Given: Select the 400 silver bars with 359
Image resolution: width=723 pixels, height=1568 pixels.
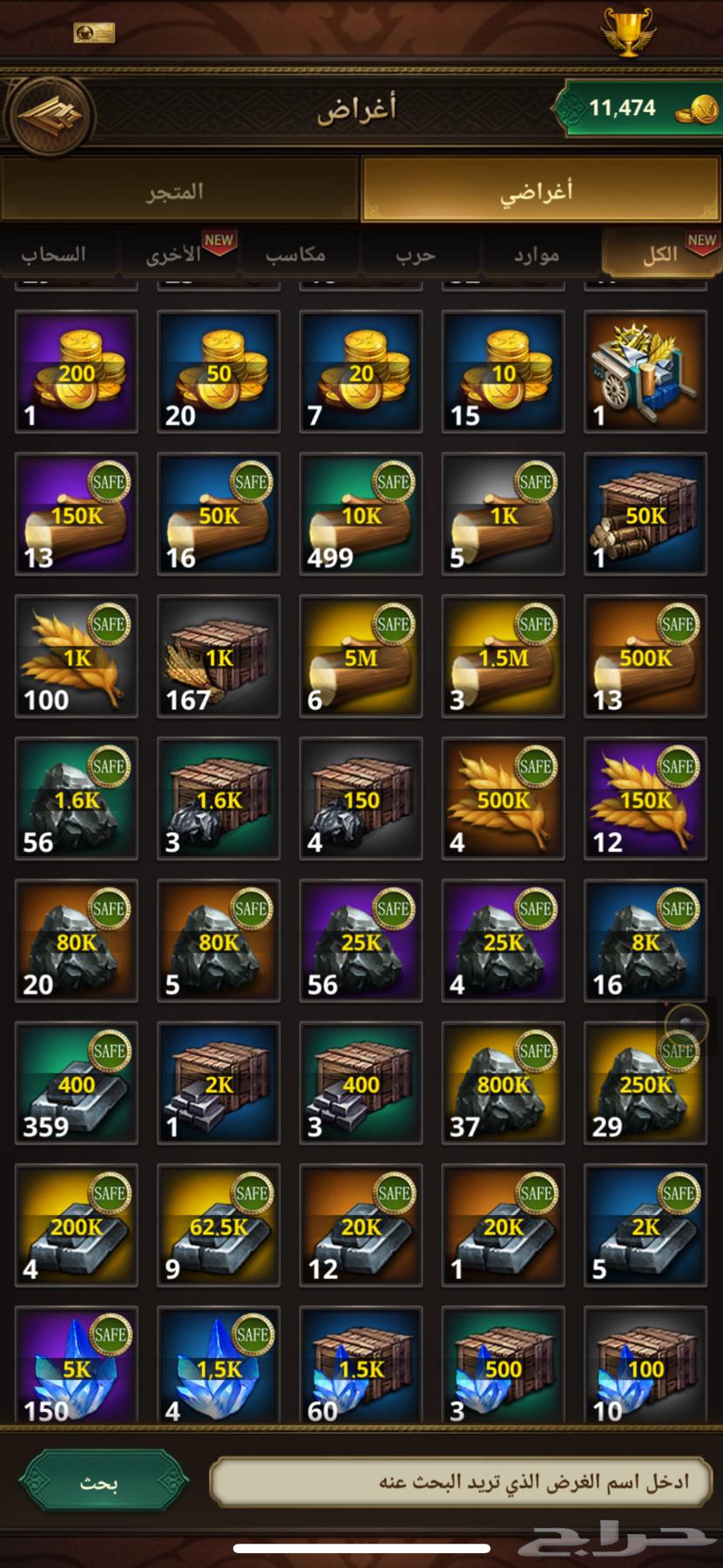Looking at the screenshot, I should 77,1083.
